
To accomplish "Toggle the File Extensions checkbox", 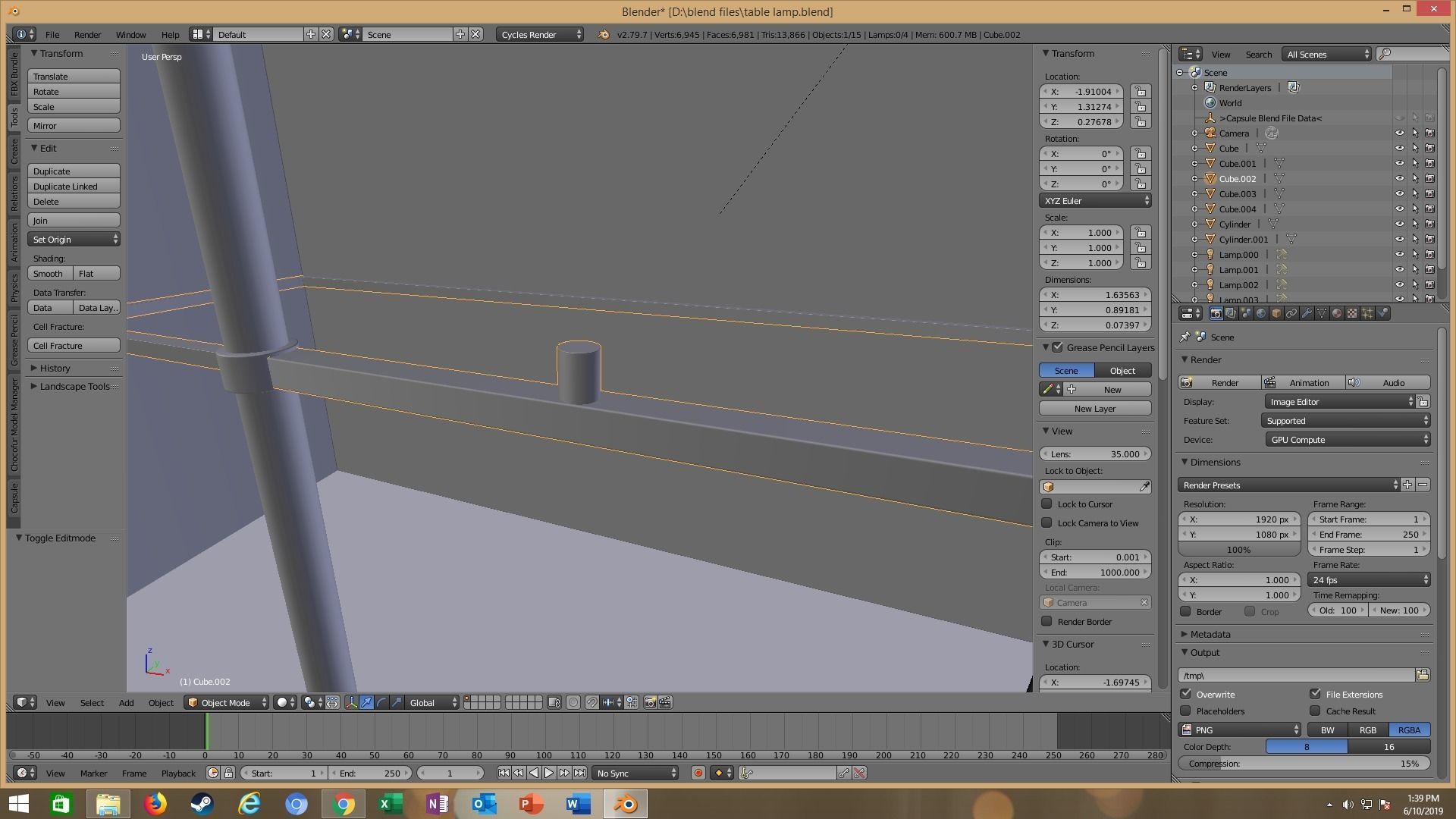I will 1316,694.
